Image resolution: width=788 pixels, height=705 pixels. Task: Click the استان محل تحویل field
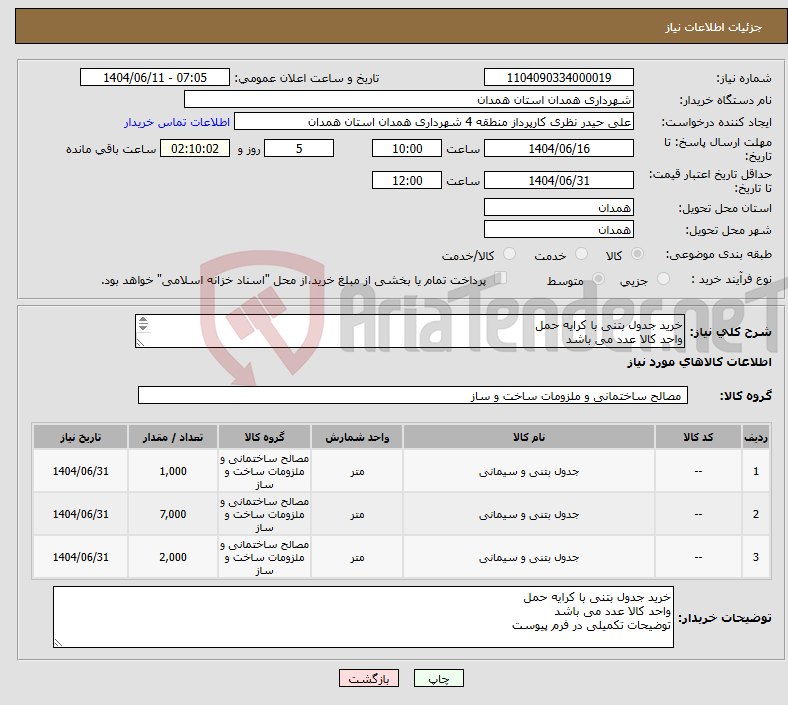[558, 208]
